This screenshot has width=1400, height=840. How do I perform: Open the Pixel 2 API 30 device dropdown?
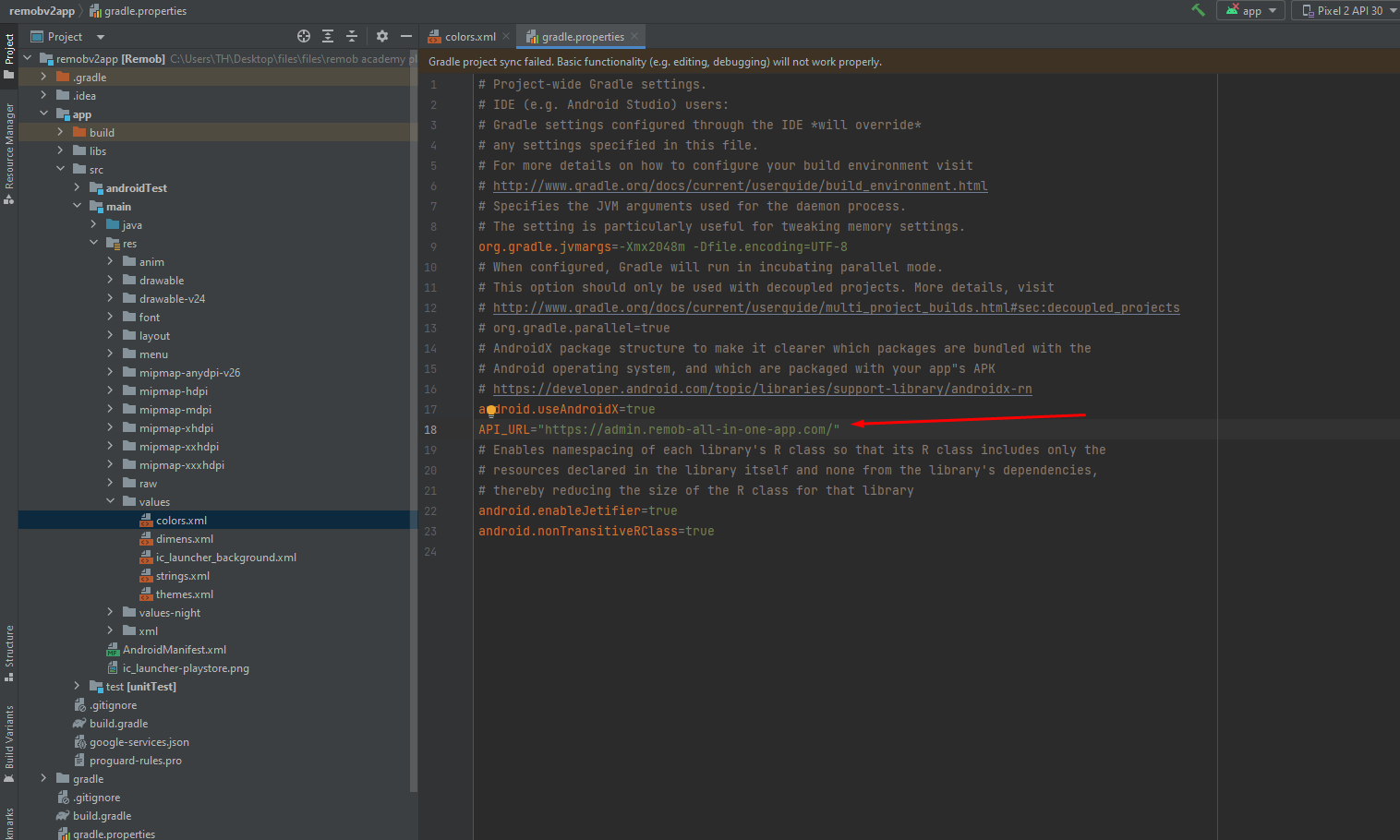1349,10
